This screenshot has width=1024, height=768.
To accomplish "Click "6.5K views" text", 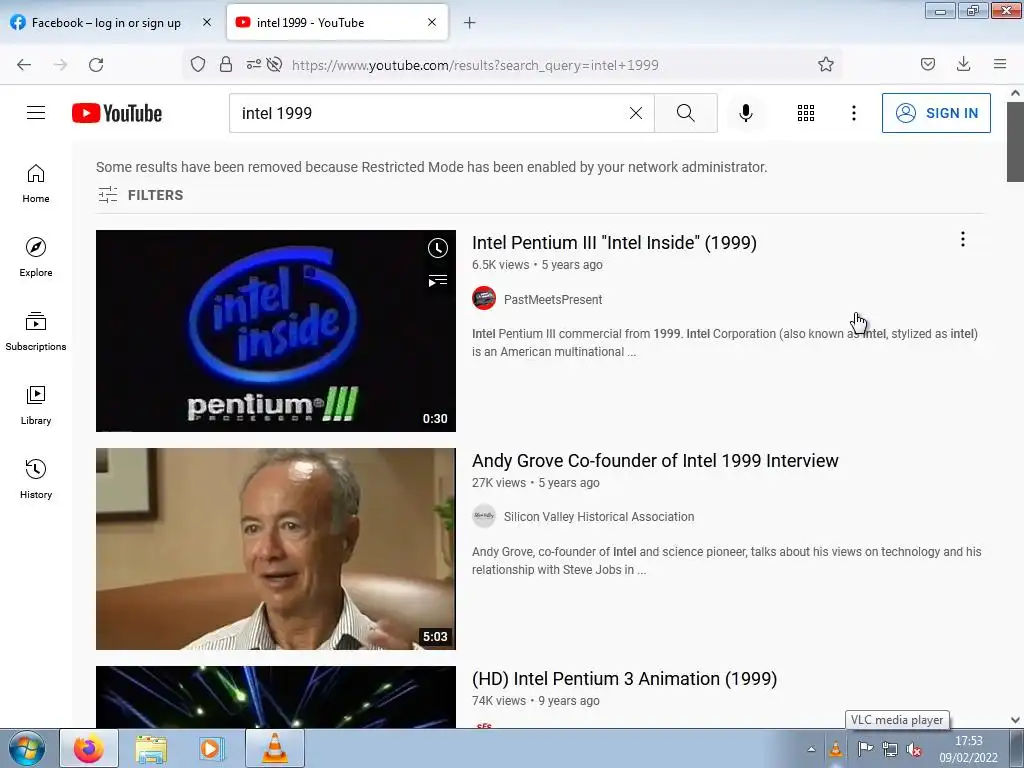I will pyautogui.click(x=500, y=265).
